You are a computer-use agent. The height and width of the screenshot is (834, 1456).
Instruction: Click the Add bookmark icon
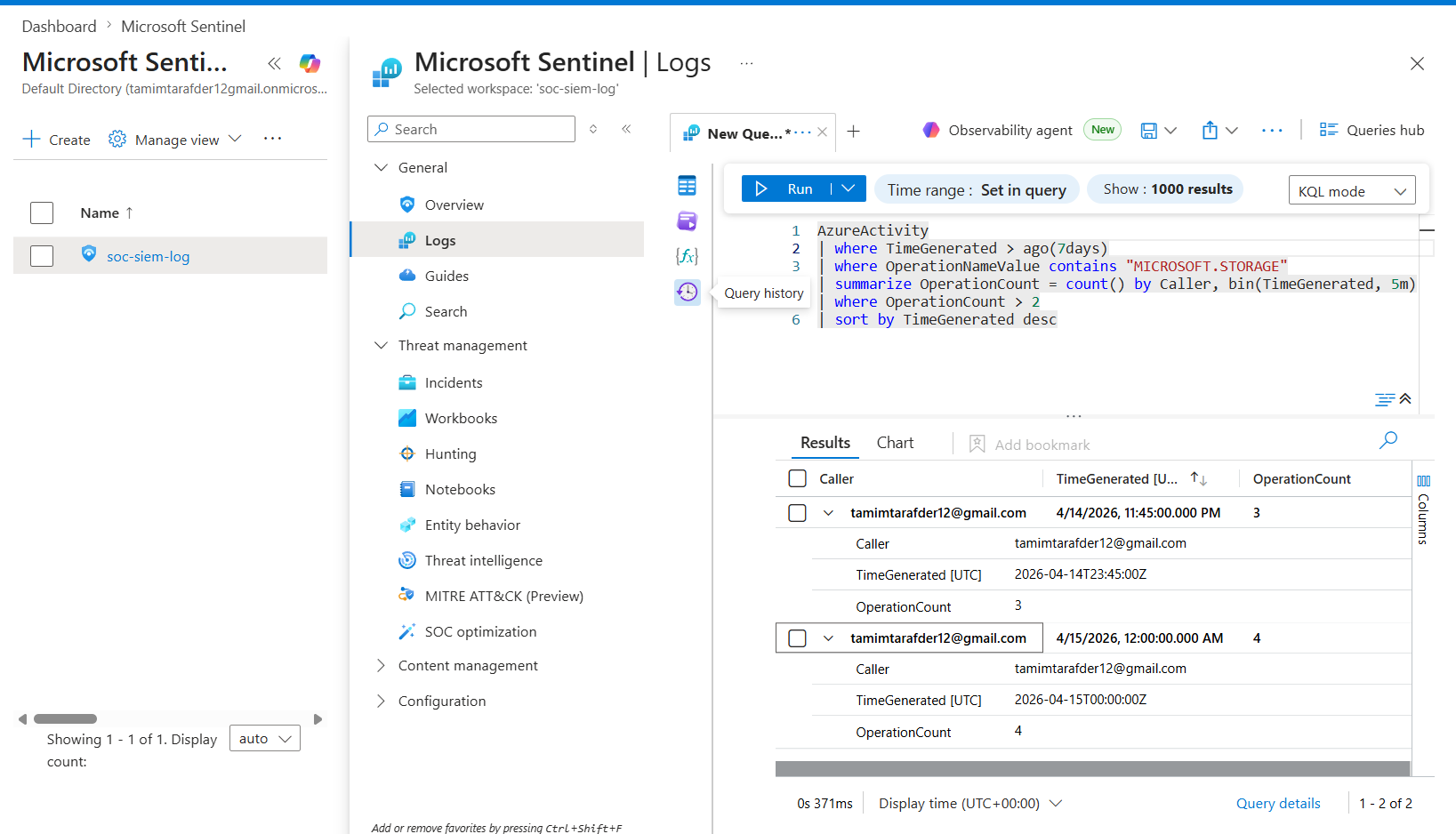coord(977,444)
